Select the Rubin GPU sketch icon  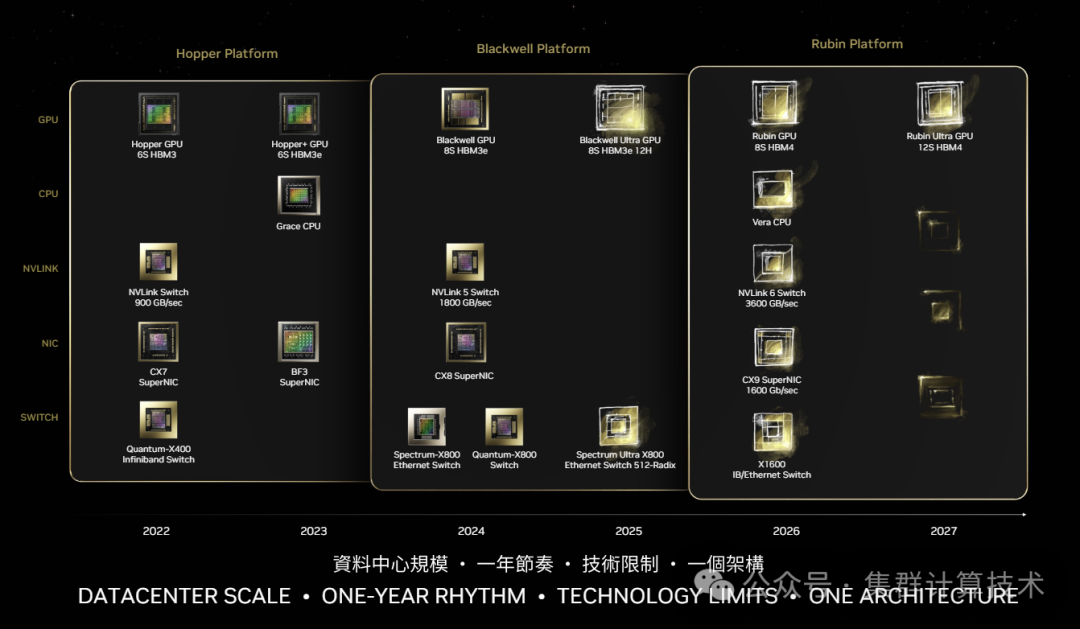774,103
